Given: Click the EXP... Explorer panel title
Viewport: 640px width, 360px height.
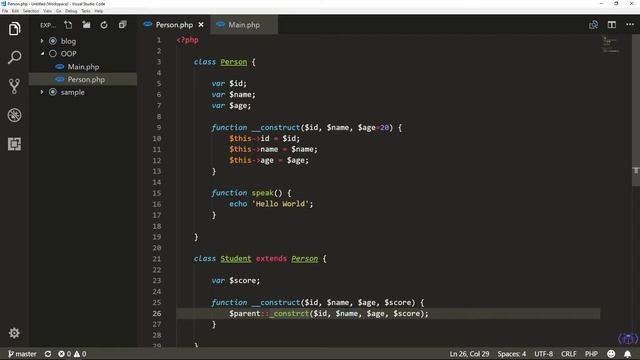Looking at the screenshot, I should pos(48,25).
